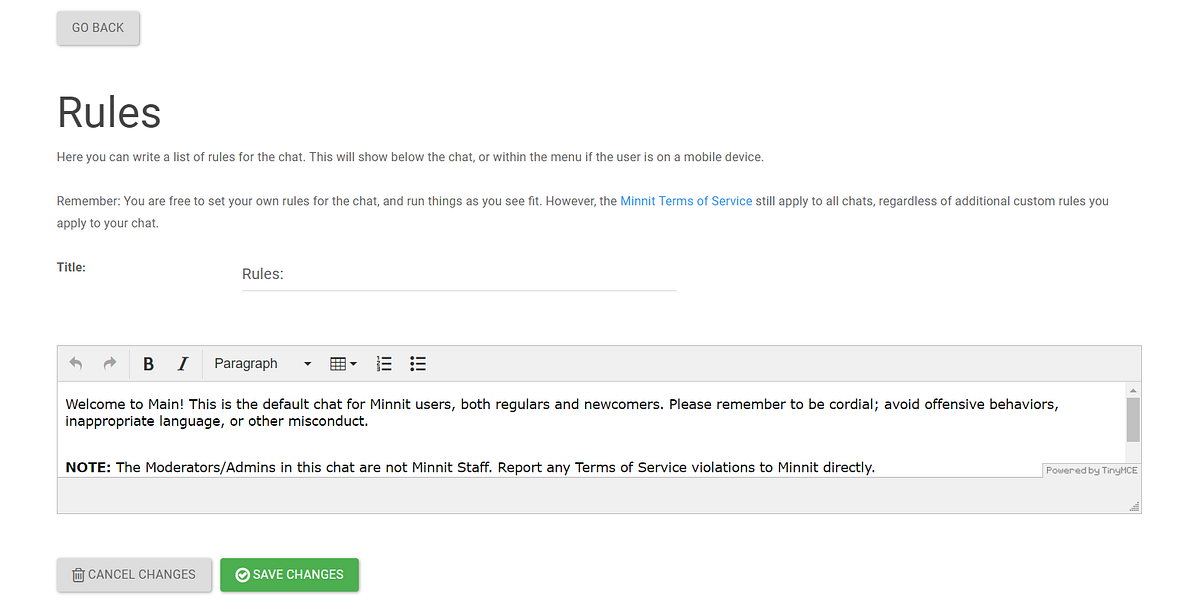This screenshot has height=600, width=1179.
Task: Click the scrollbar up arrow in editor
Action: tap(1133, 390)
